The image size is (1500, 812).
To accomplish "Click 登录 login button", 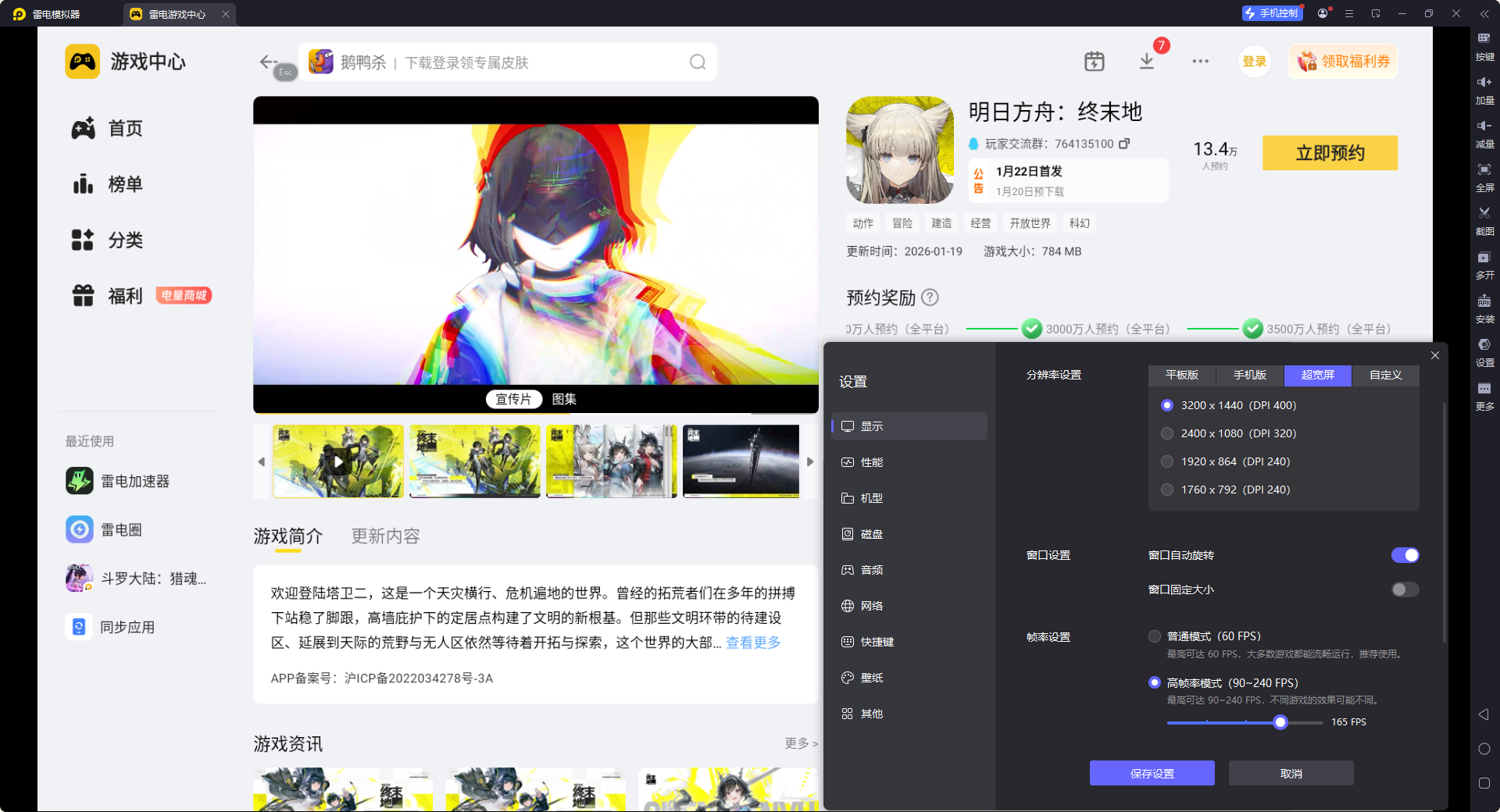I will click(x=1255, y=62).
